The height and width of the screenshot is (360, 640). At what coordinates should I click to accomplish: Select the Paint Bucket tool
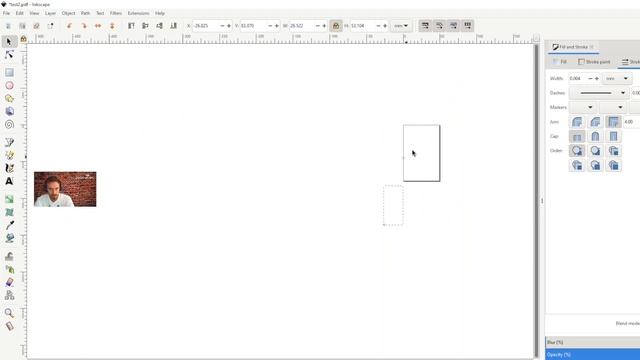9,238
